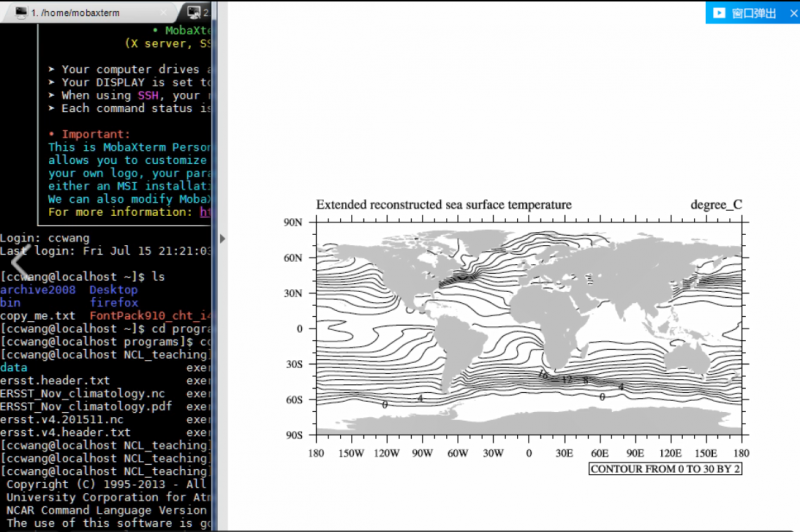
Task: Click the blue 'firefox' entry in the ls output
Action: point(114,302)
